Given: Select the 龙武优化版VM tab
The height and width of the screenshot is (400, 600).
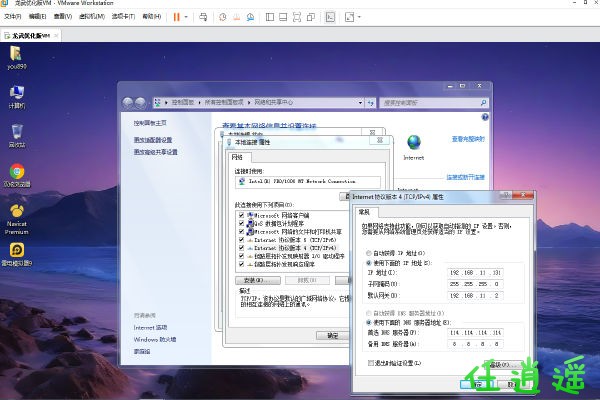Looking at the screenshot, I should coord(31,36).
